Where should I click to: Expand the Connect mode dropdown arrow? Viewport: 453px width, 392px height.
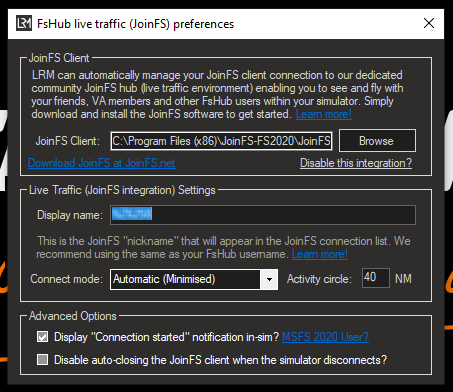click(x=269, y=279)
